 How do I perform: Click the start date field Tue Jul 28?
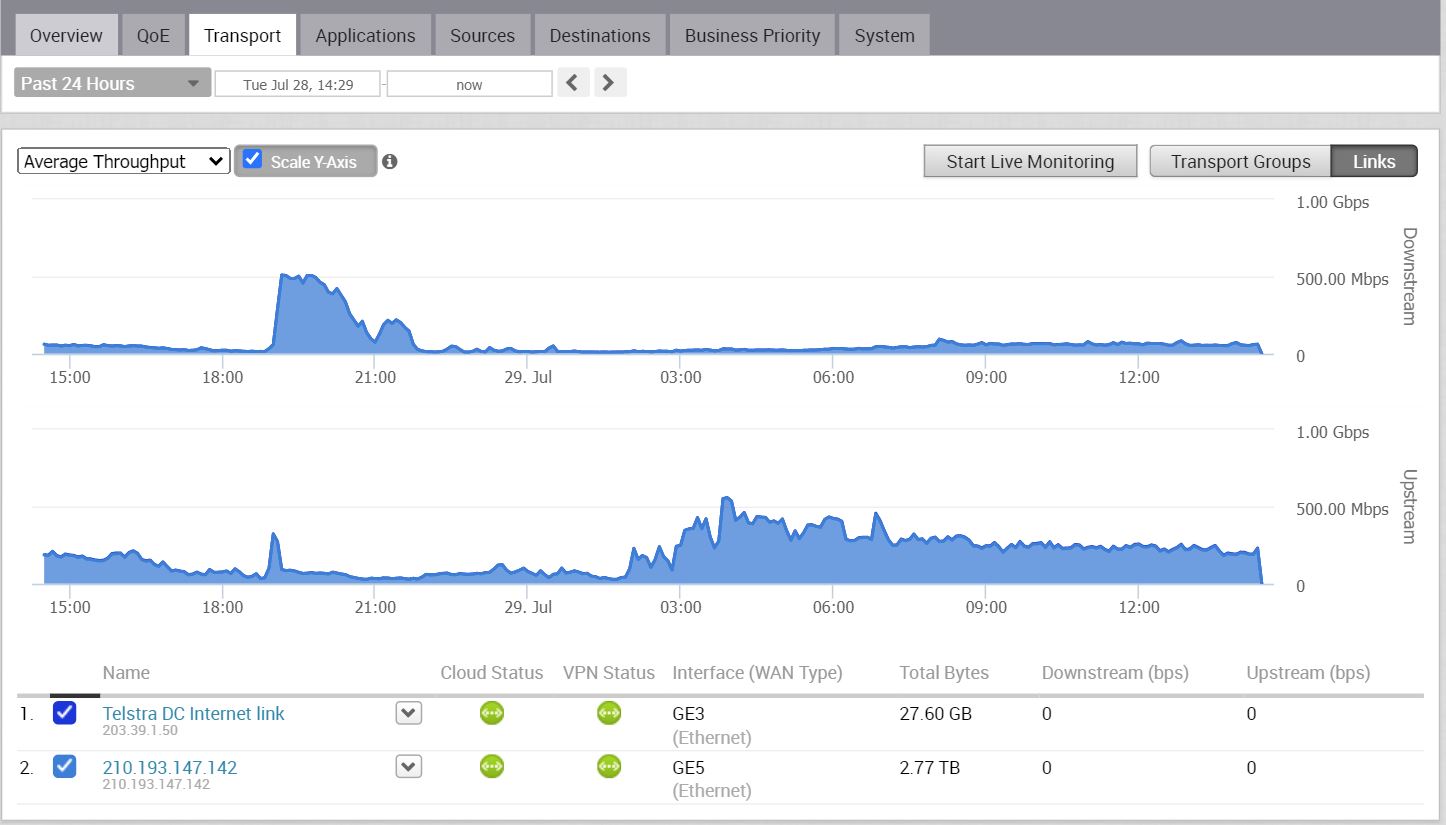click(x=297, y=84)
